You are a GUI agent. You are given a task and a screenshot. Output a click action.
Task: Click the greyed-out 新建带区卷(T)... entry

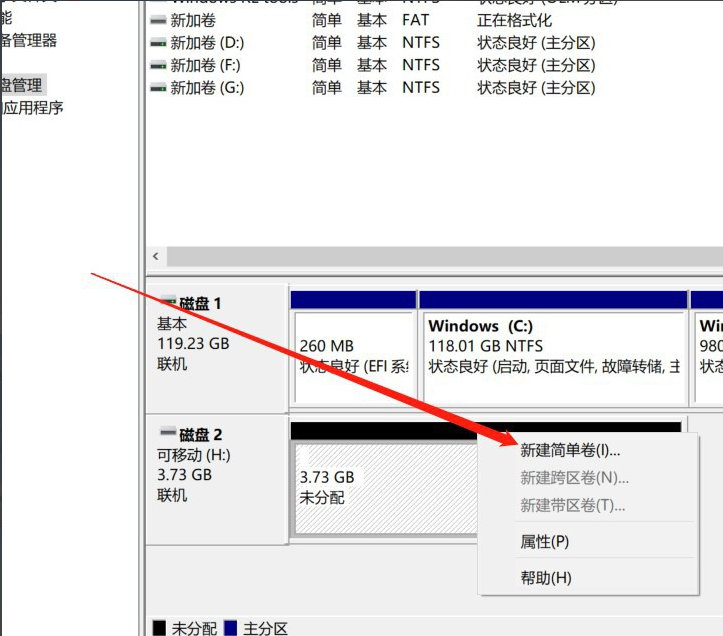click(572, 505)
